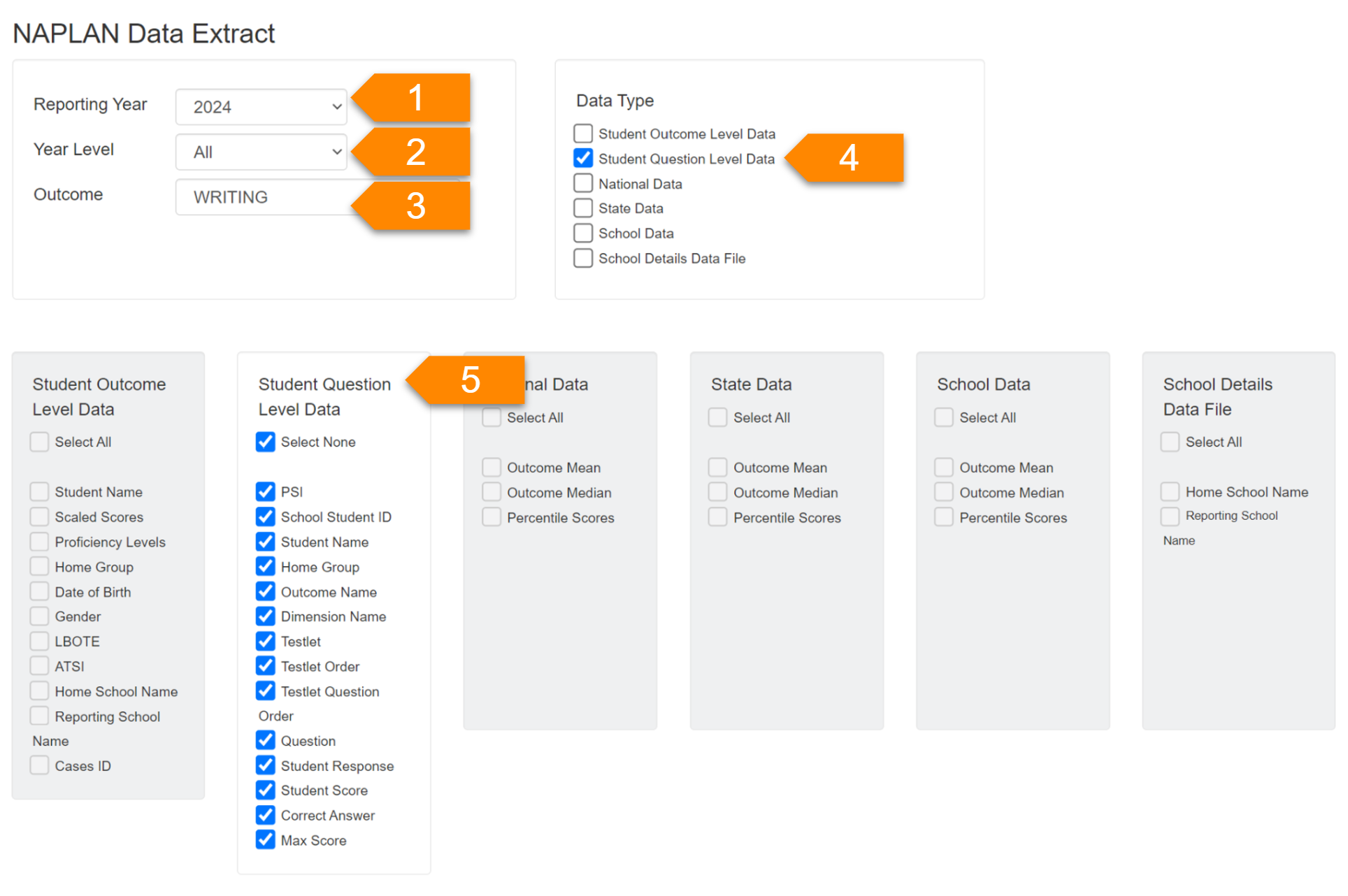The image size is (1348, 896).
Task: Uncheck the Testlet checkbox
Action: [x=266, y=642]
